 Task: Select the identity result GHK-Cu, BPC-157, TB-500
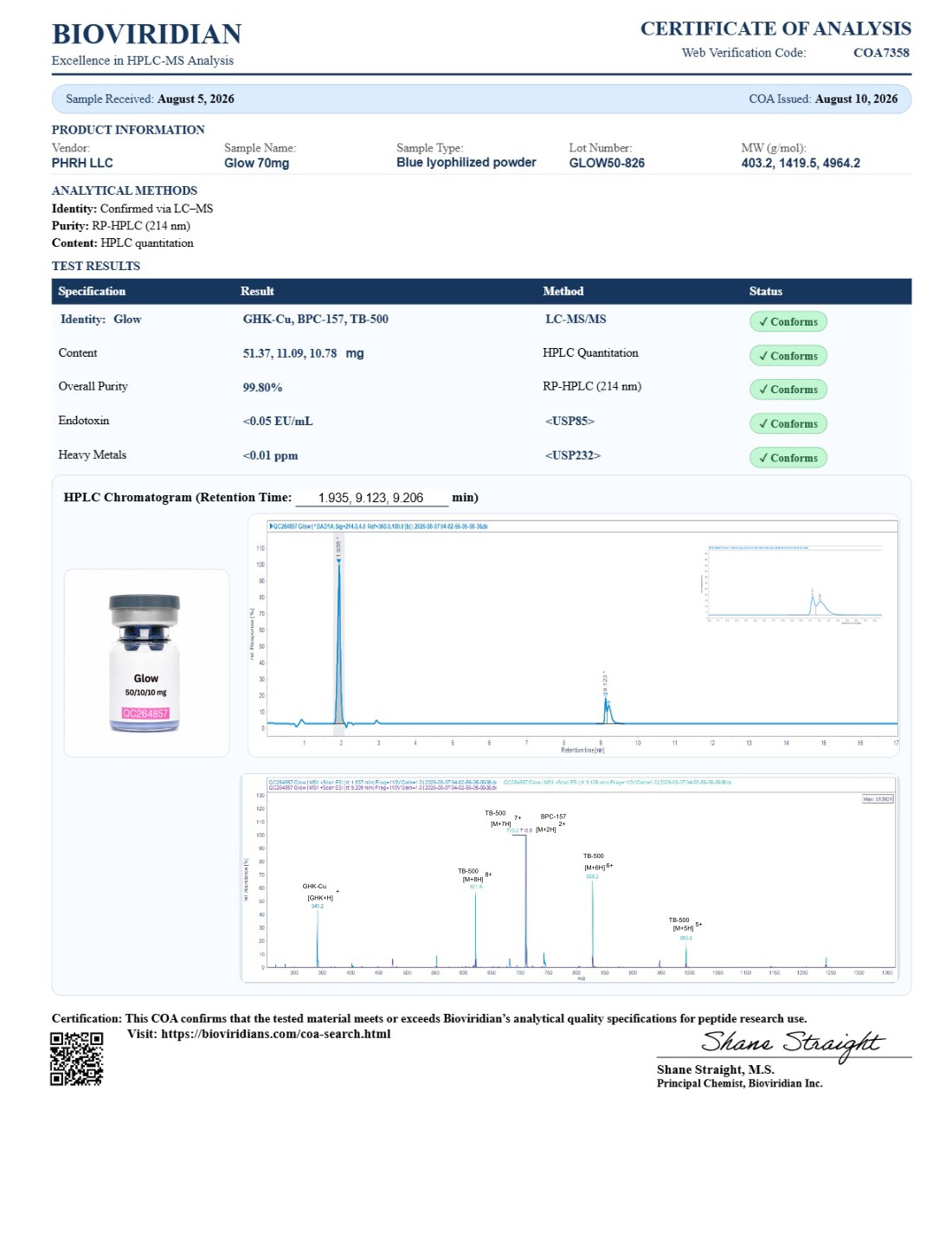pos(316,319)
